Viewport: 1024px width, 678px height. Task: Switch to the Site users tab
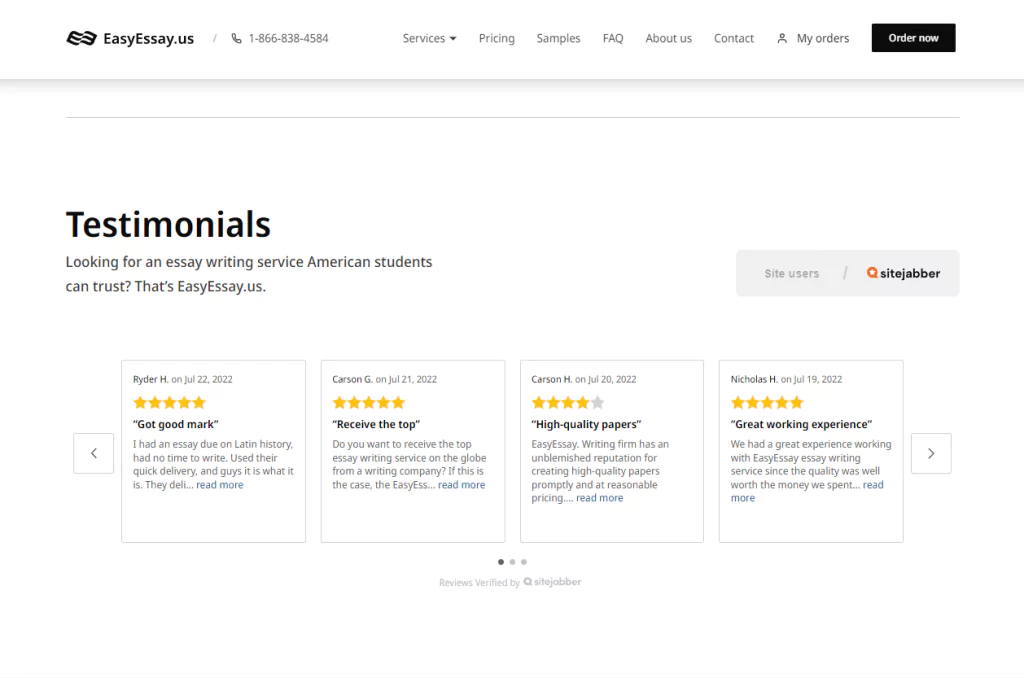click(x=792, y=273)
